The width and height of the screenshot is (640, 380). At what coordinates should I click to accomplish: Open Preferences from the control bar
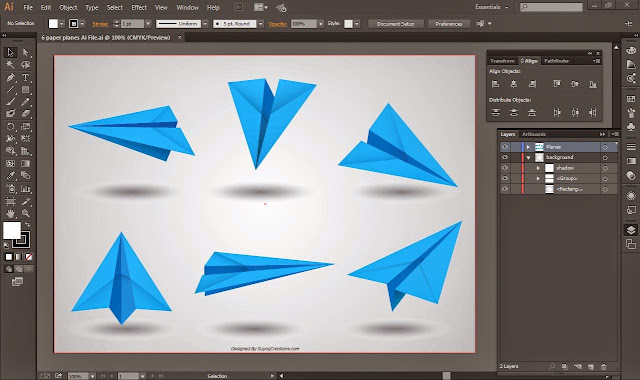449,24
